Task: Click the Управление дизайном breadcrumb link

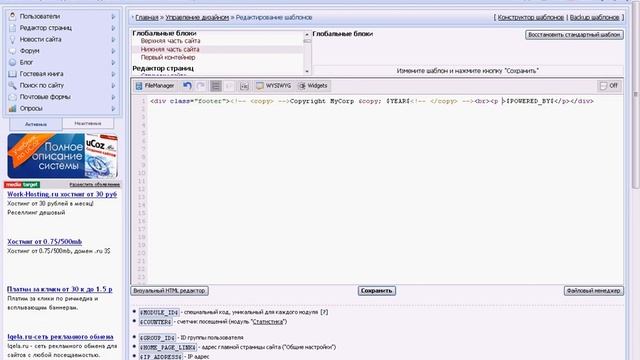Action: click(x=197, y=18)
